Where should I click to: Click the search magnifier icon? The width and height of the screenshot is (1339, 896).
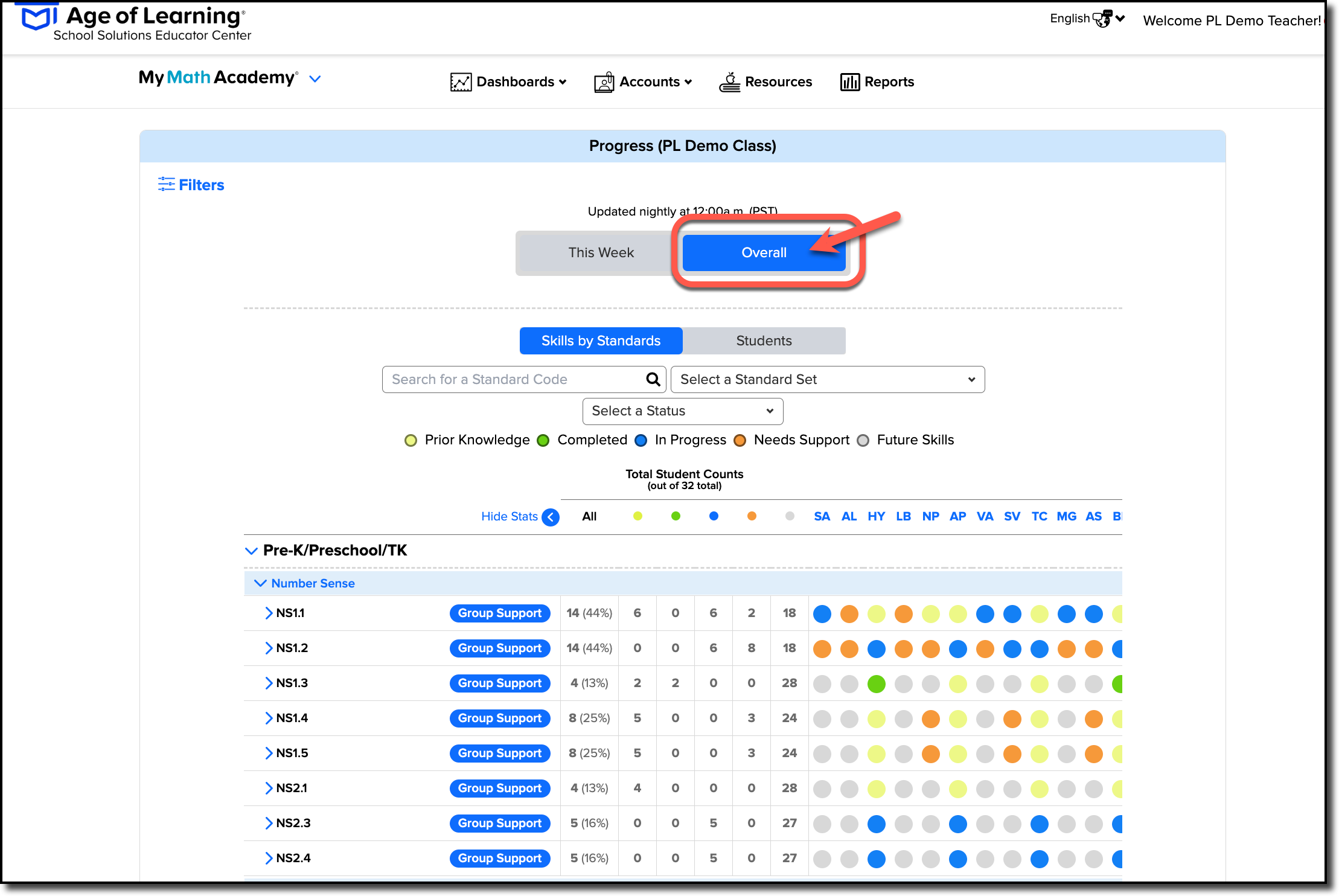coord(653,379)
